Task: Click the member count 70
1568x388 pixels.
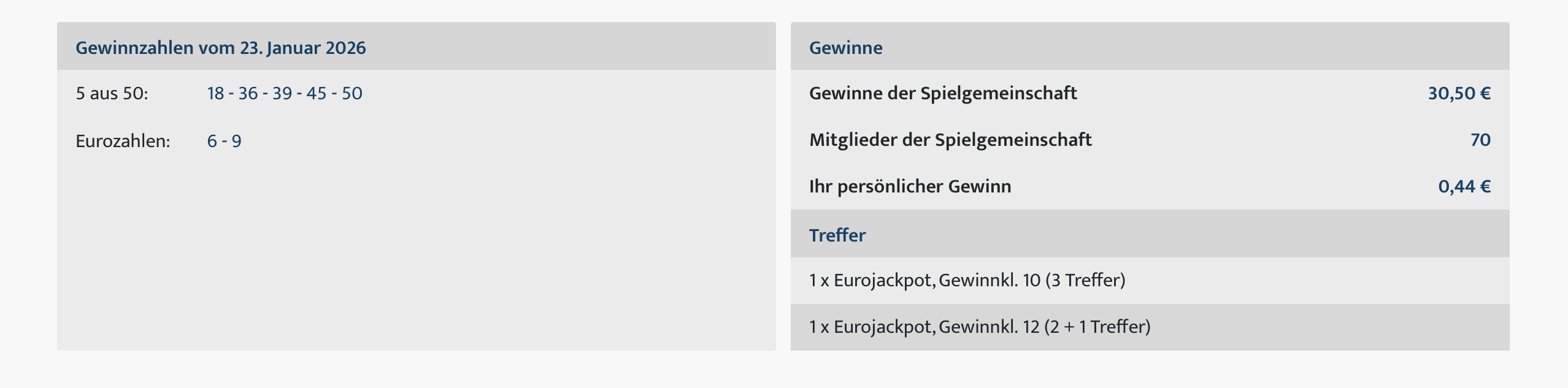Action: click(1480, 140)
